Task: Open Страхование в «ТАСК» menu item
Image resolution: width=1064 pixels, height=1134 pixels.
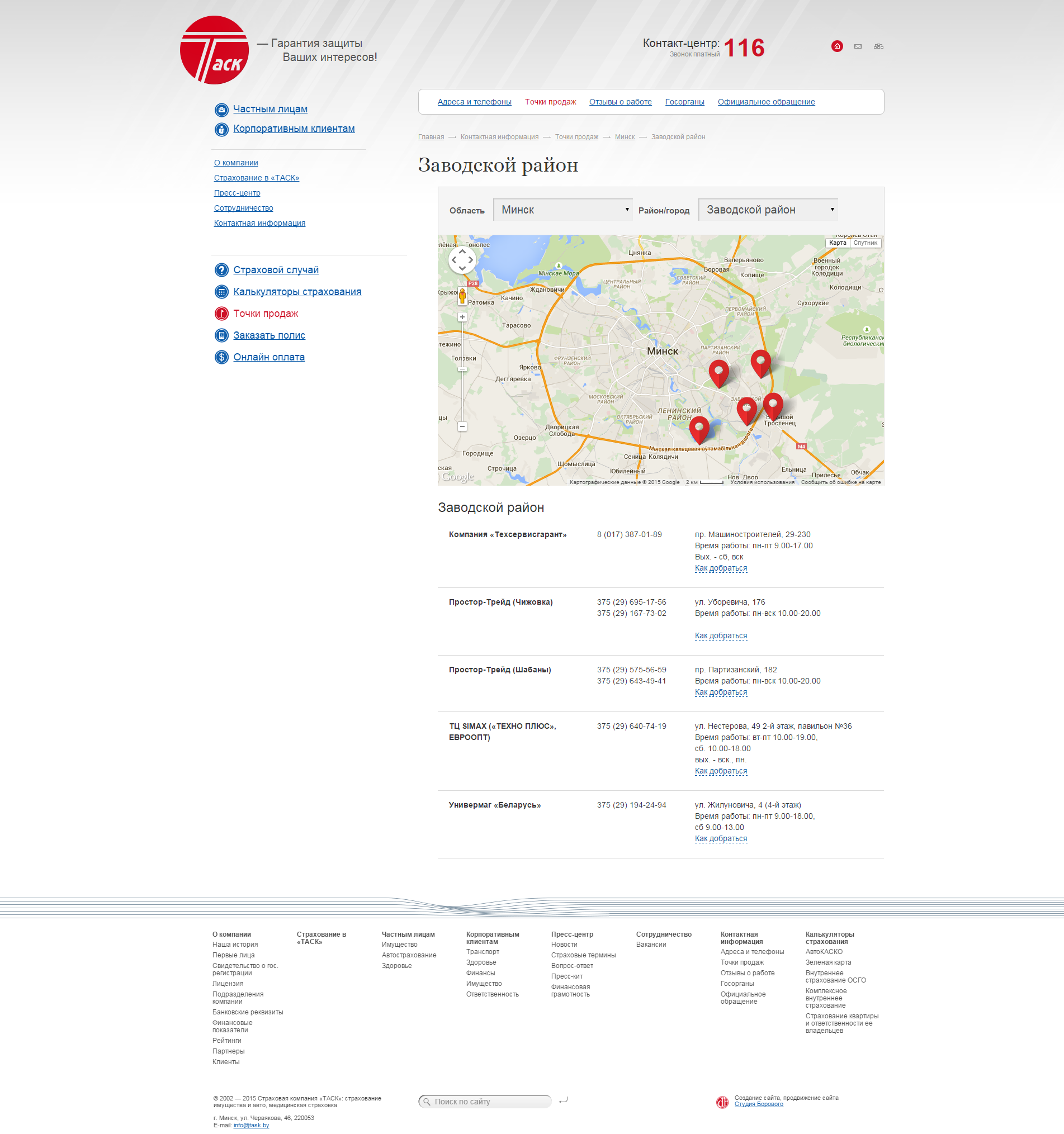Action: click(256, 178)
